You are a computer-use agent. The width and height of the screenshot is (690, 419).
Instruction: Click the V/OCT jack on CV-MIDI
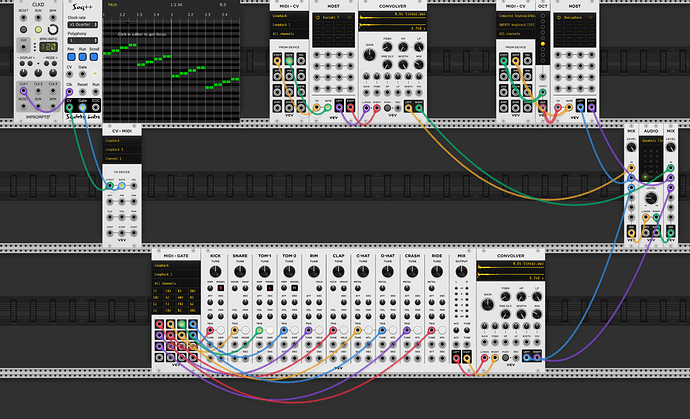(110, 186)
